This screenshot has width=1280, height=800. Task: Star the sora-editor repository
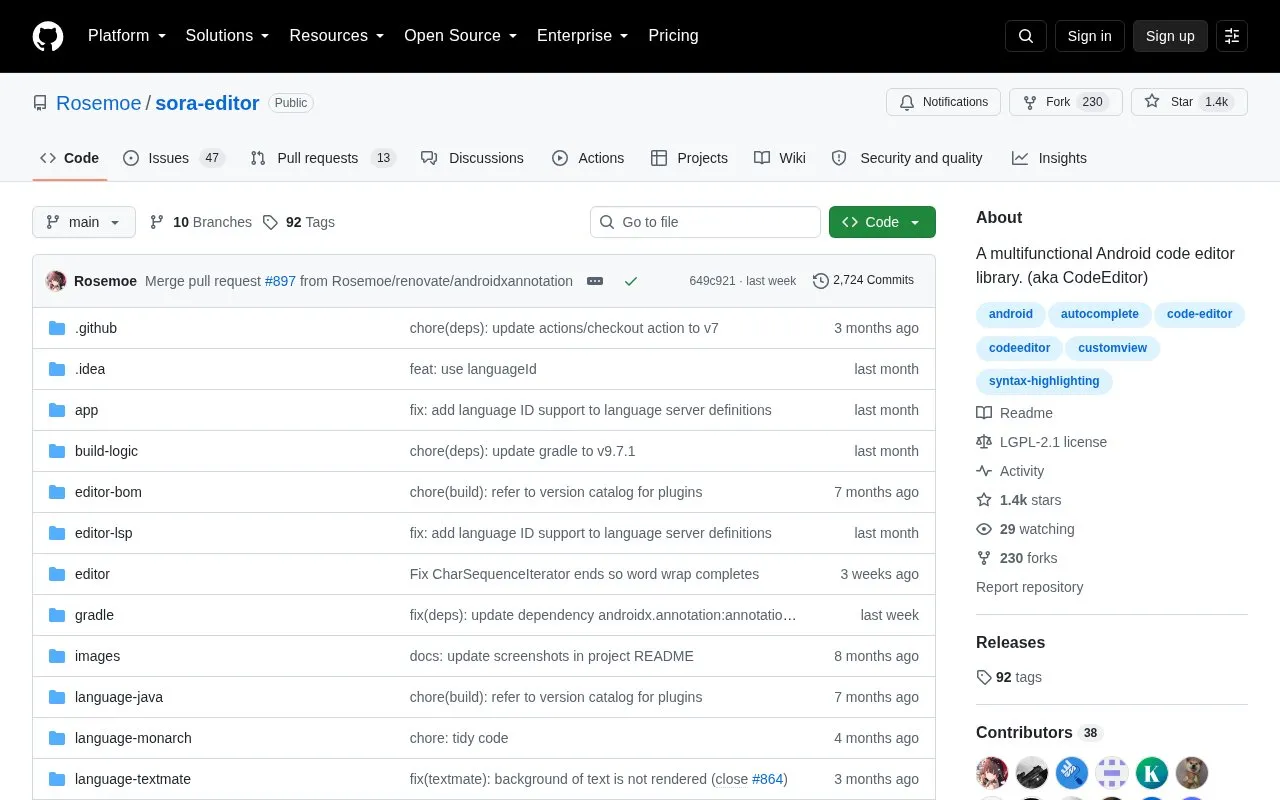pyautogui.click(x=1189, y=102)
